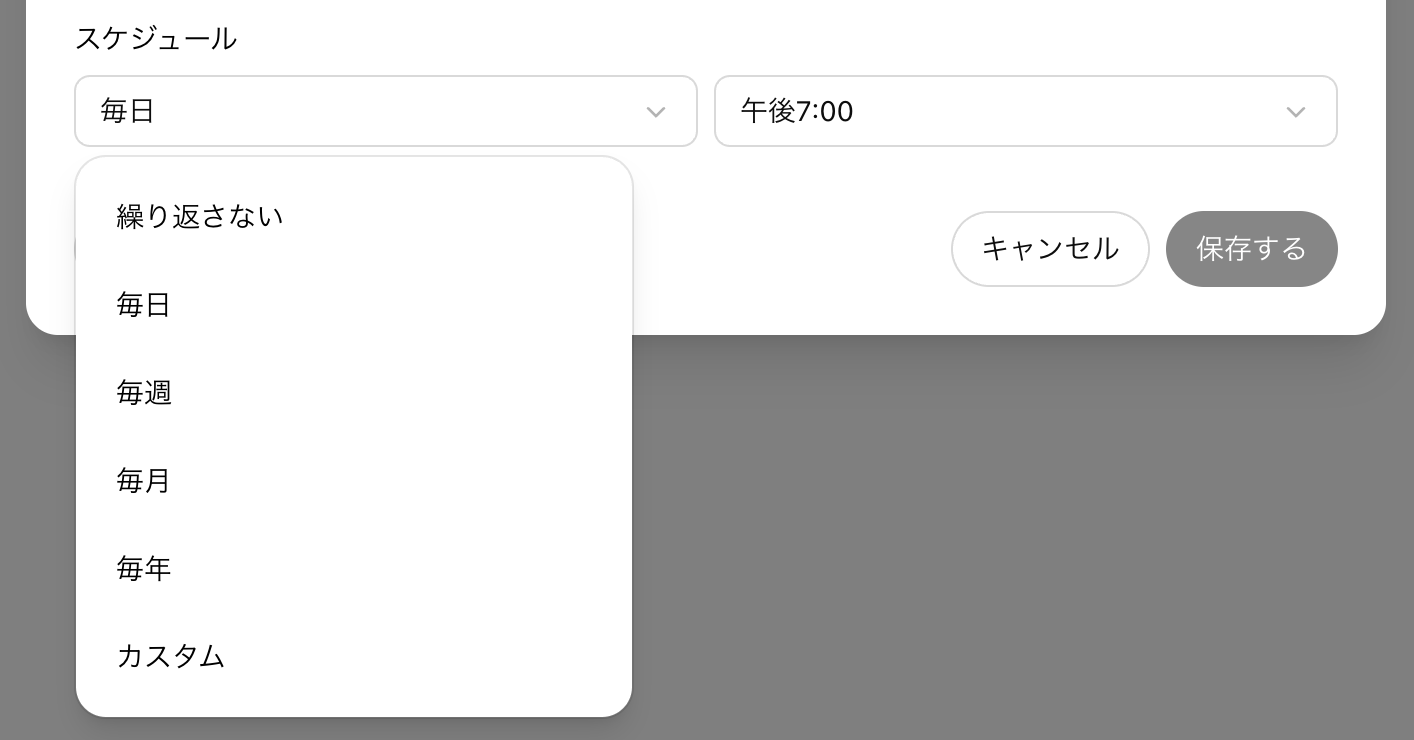
Task: Click the キャンセル button
Action: (x=1050, y=249)
